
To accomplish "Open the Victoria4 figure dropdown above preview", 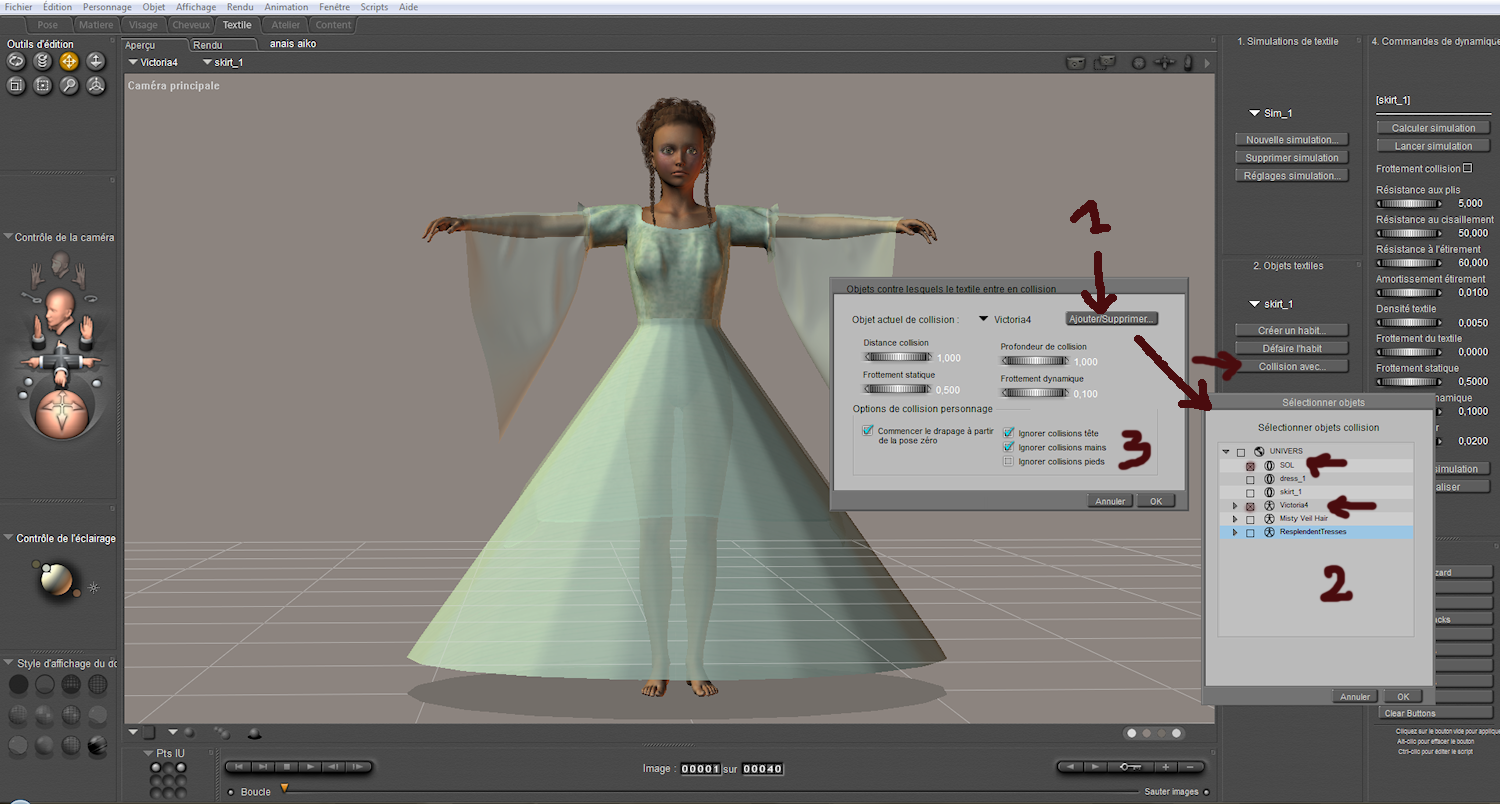I will point(154,62).
